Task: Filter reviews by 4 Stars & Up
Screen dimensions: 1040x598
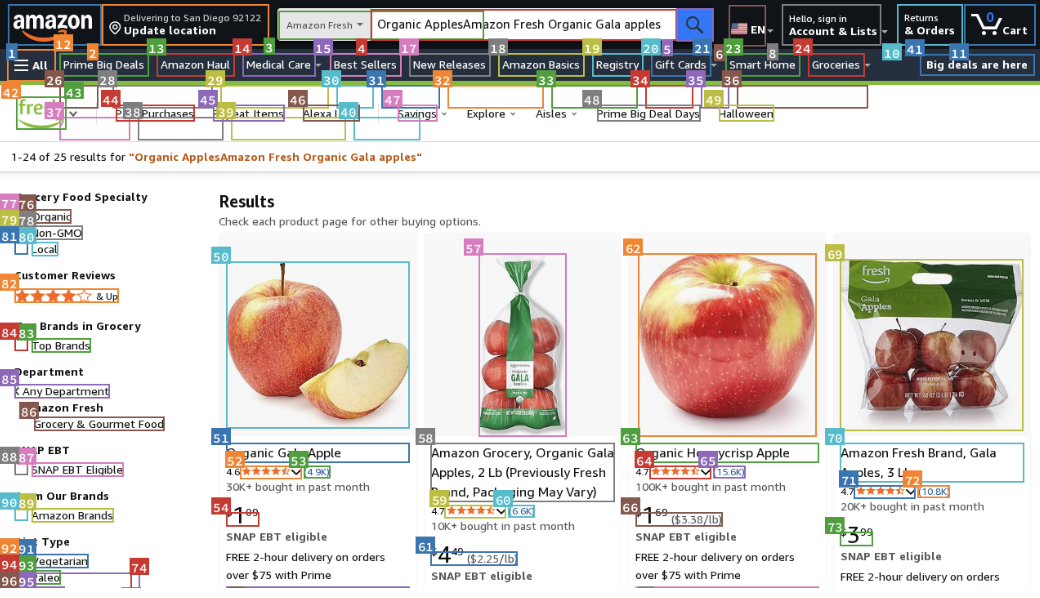Action: (x=66, y=296)
